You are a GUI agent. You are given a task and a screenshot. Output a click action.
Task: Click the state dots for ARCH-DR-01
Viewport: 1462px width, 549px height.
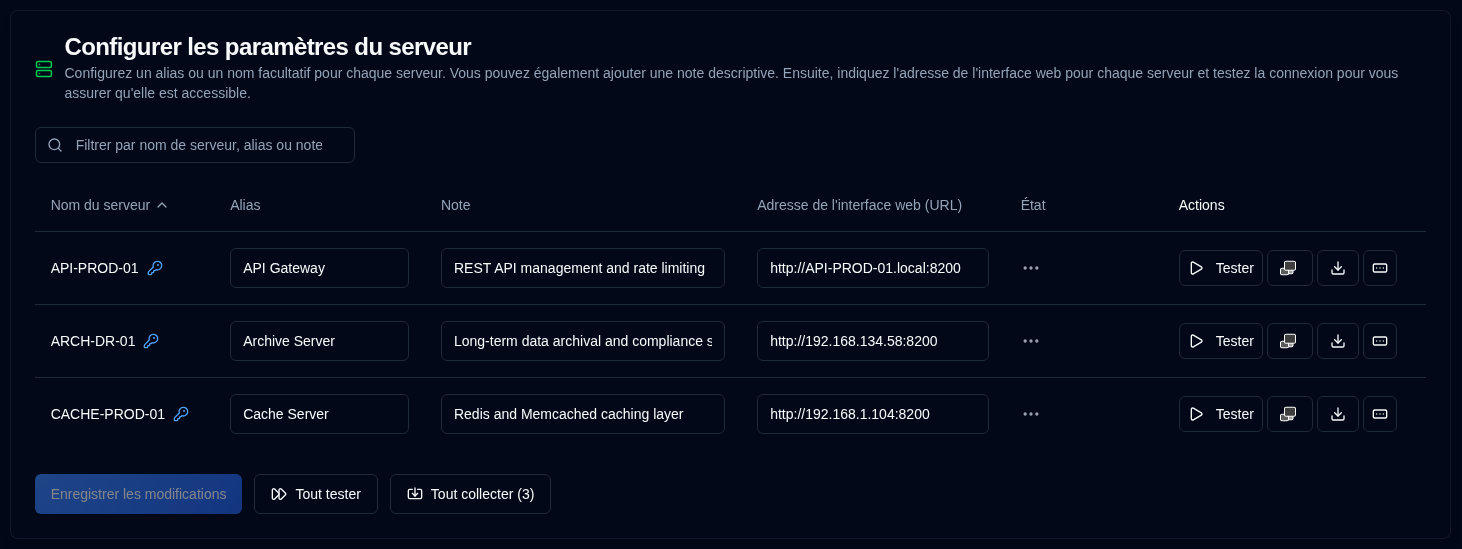point(1031,341)
